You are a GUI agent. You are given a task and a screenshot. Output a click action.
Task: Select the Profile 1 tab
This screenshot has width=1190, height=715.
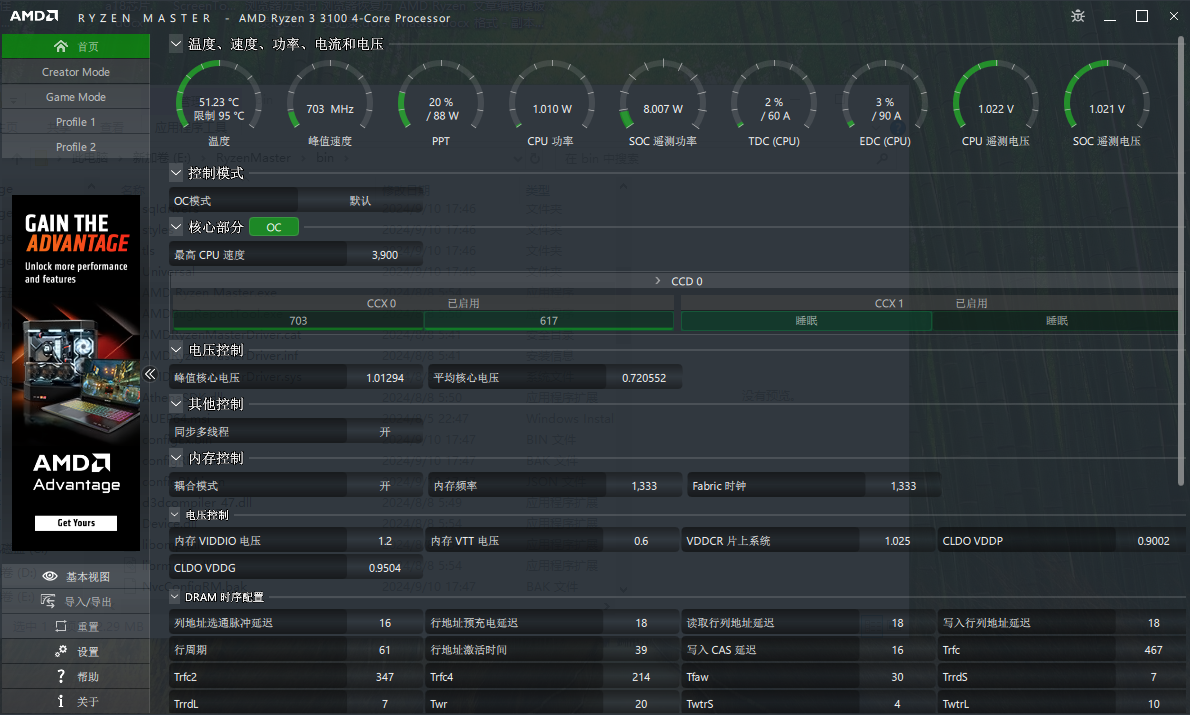(76, 122)
